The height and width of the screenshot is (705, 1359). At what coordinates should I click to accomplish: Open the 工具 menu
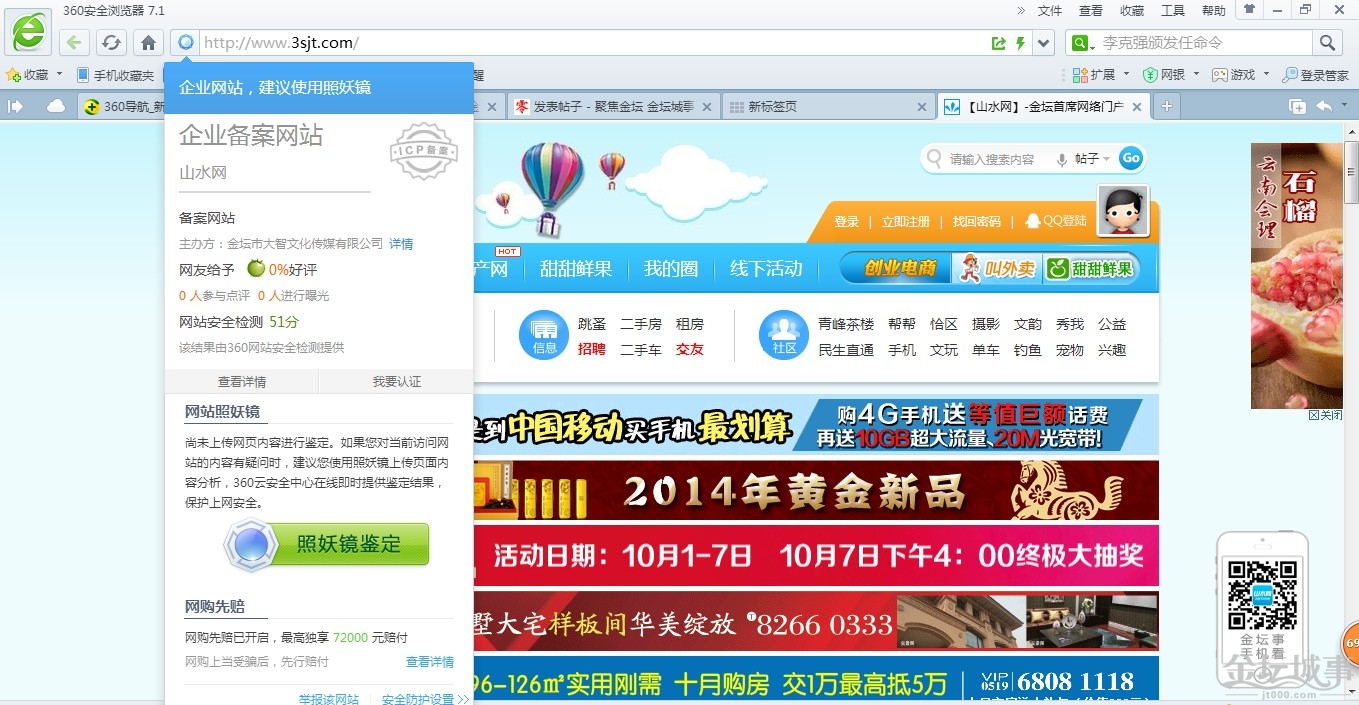pyautogui.click(x=1172, y=11)
